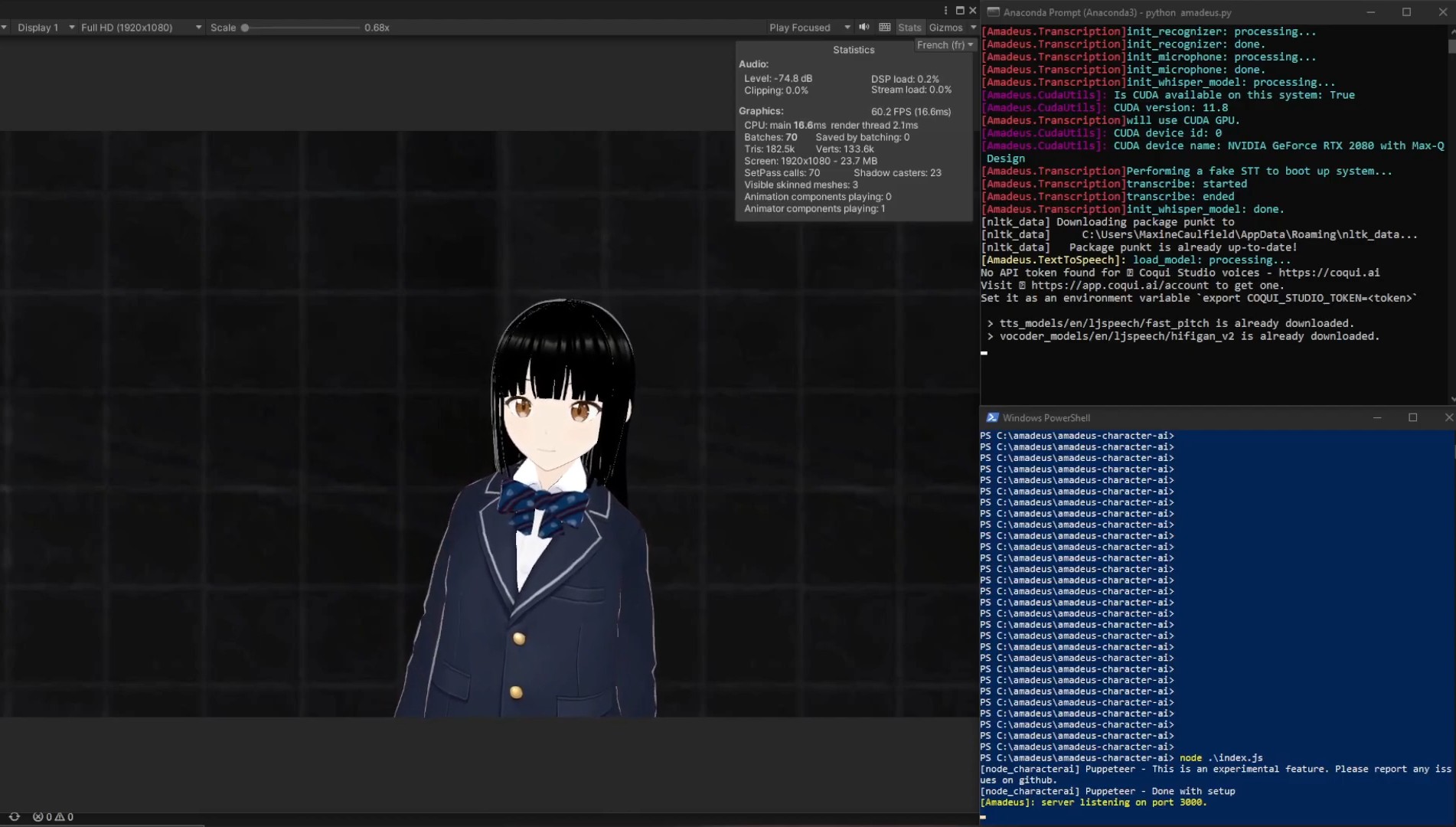1456x827 pixels.
Task: Click the tts_models fast_pitch already downloaded line
Action: point(1170,323)
